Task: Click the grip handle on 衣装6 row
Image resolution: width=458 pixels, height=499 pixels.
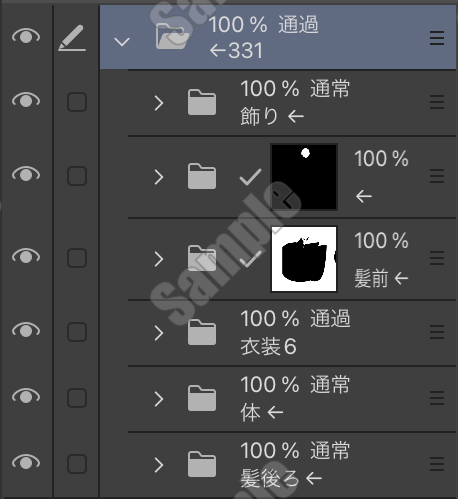Action: tap(437, 332)
